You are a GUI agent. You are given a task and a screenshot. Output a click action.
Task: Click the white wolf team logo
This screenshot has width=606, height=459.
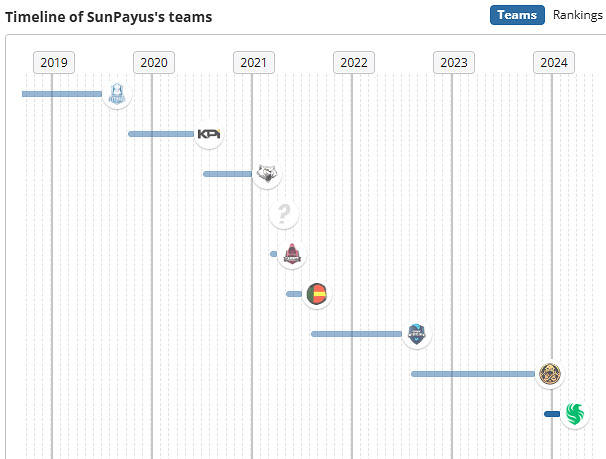pyautogui.click(x=266, y=174)
